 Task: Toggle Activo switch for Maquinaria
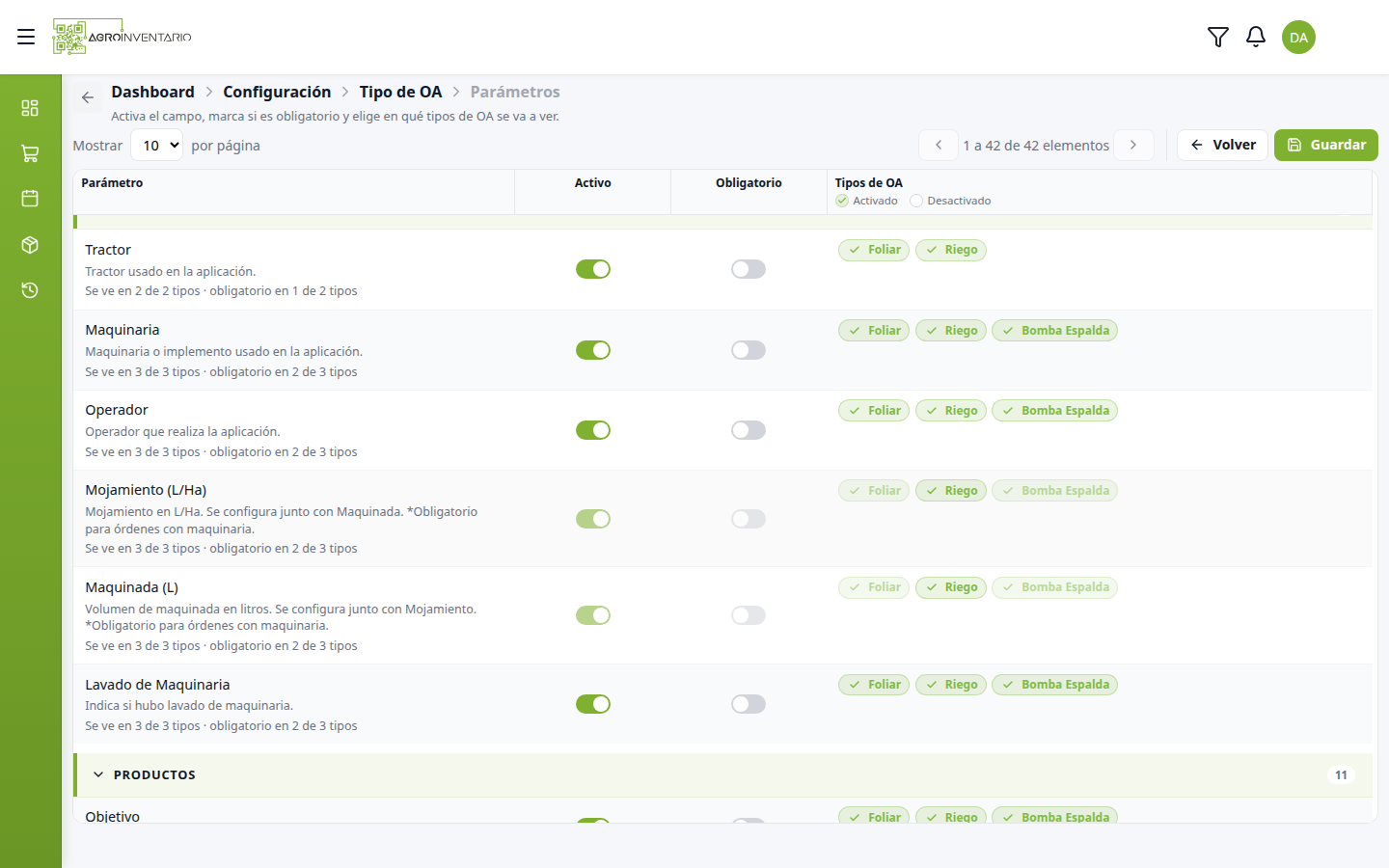click(593, 350)
